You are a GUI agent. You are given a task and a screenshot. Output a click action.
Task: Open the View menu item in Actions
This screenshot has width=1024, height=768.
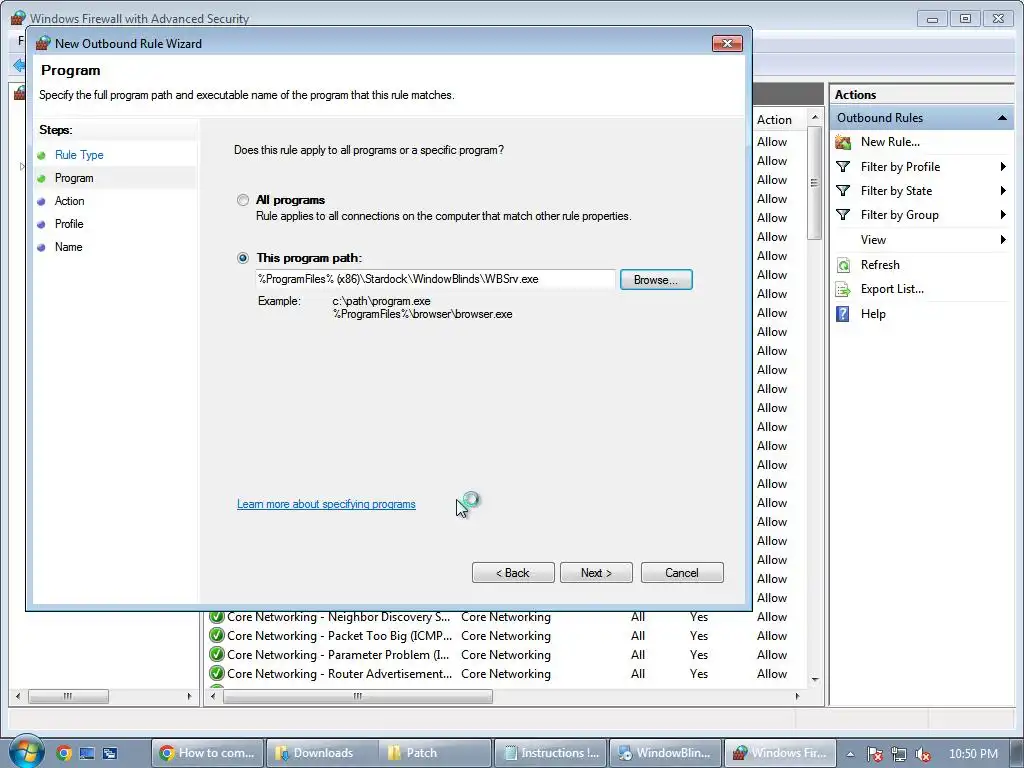873,240
